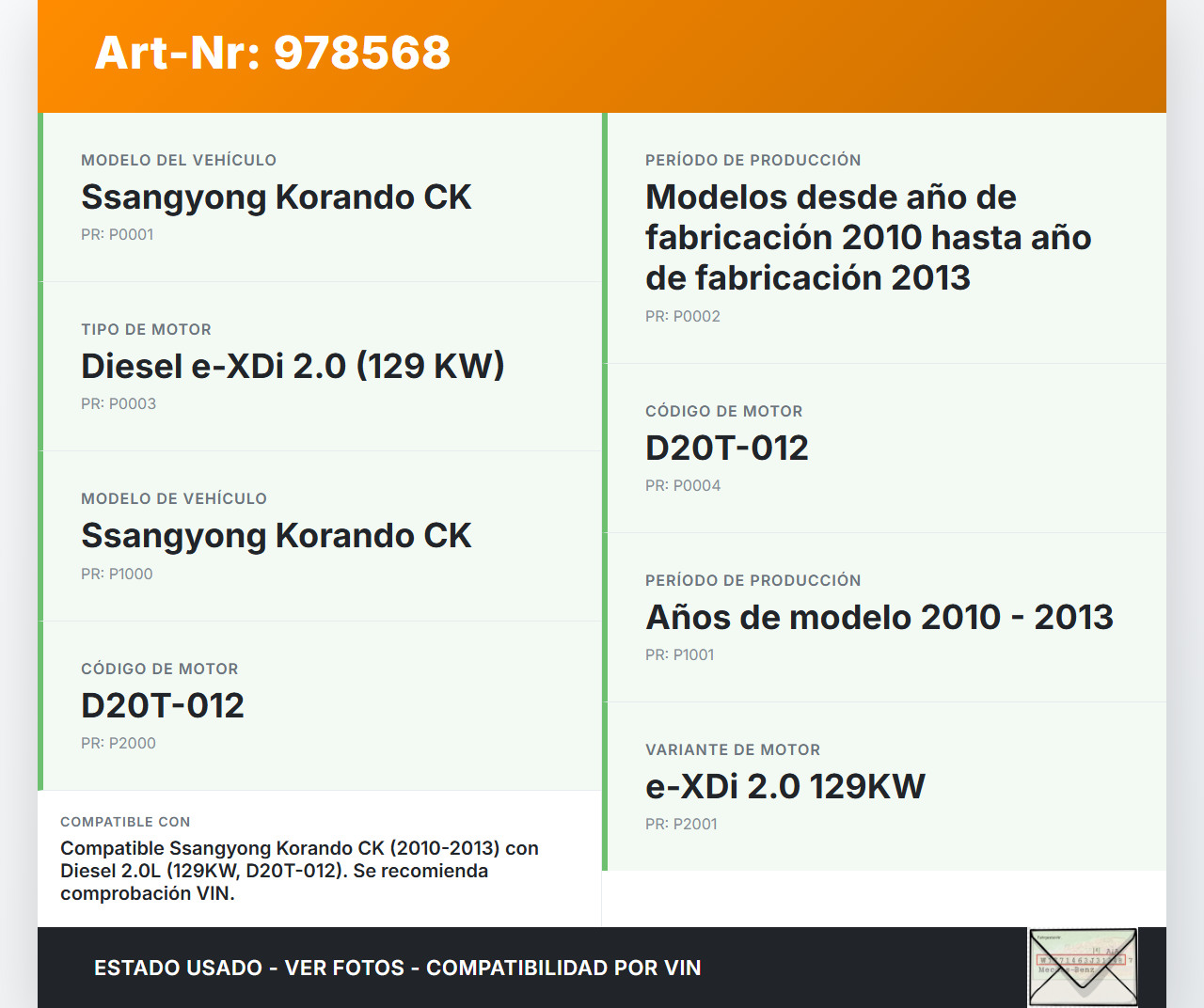Select the production period 2010-2013 description
1204x1008 pixels.
867,237
